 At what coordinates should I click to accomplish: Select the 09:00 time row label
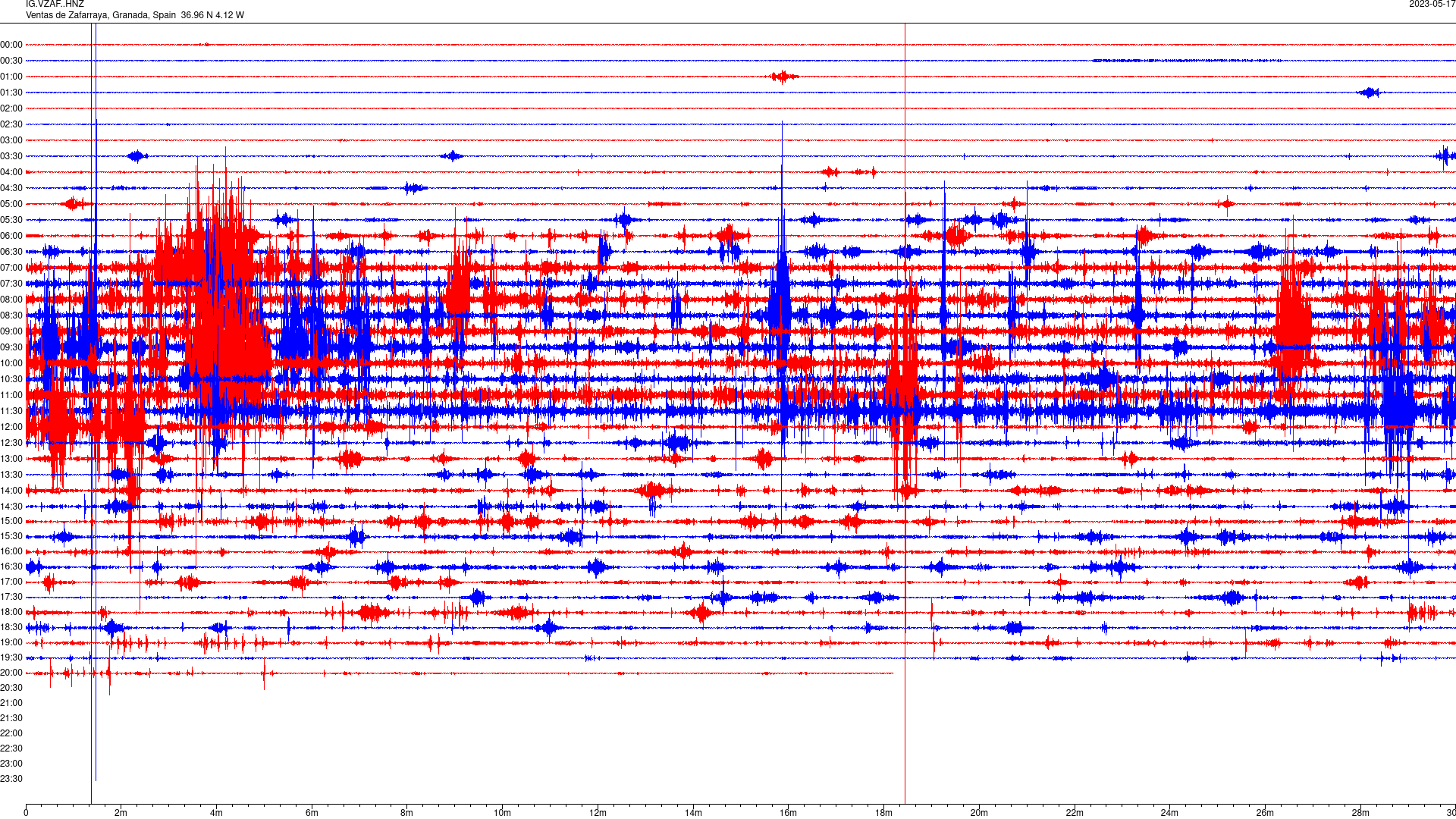point(11,331)
